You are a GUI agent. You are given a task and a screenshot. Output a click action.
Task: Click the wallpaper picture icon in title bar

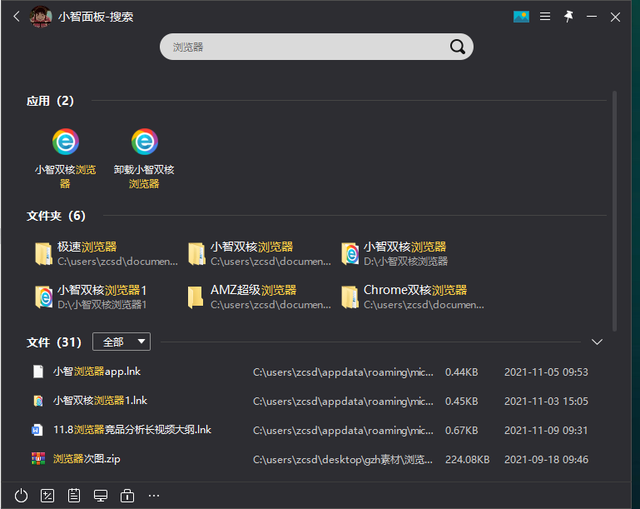pos(521,17)
